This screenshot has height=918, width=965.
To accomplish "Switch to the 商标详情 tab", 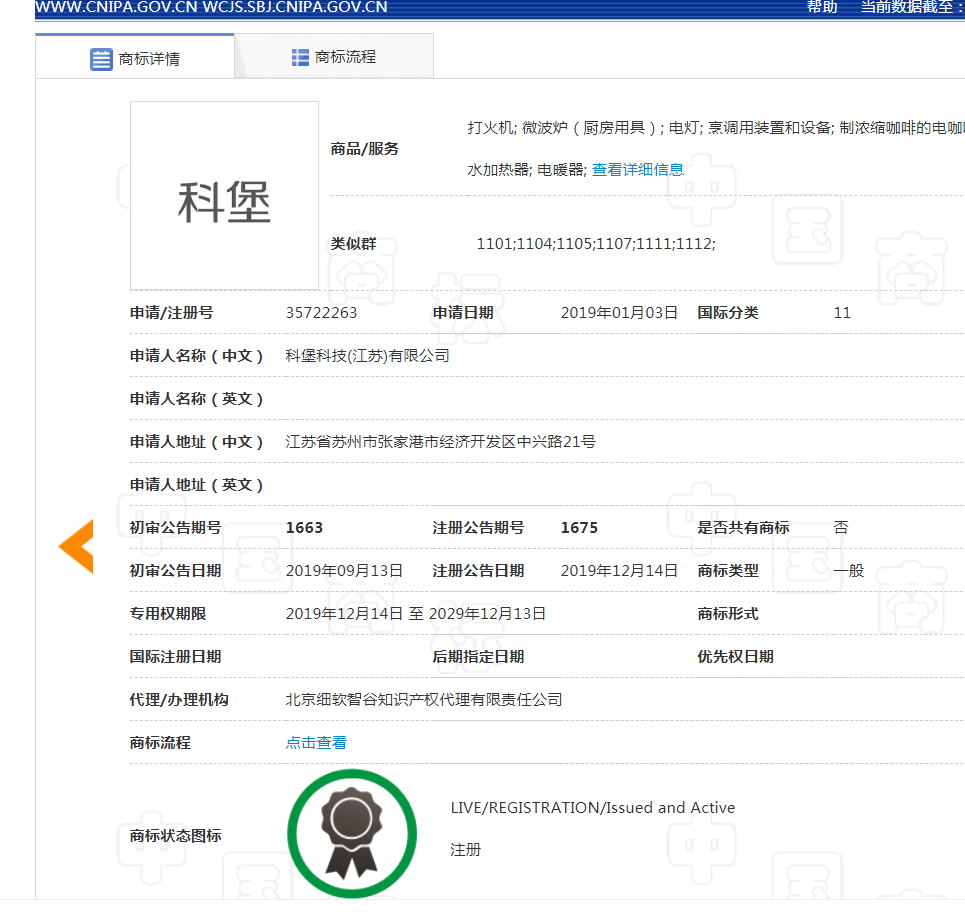I will (135, 58).
